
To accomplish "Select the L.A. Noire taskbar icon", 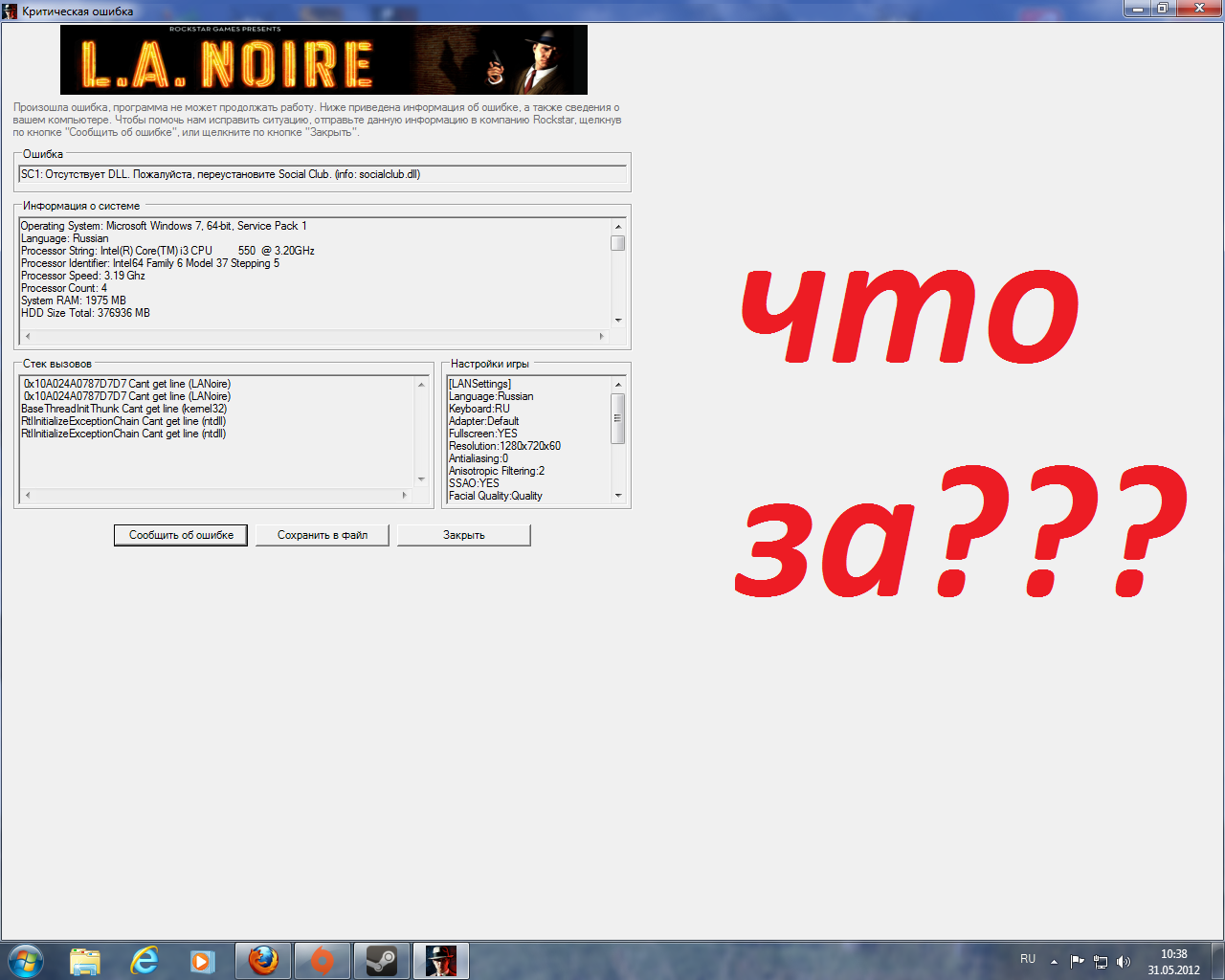I will [x=440, y=960].
